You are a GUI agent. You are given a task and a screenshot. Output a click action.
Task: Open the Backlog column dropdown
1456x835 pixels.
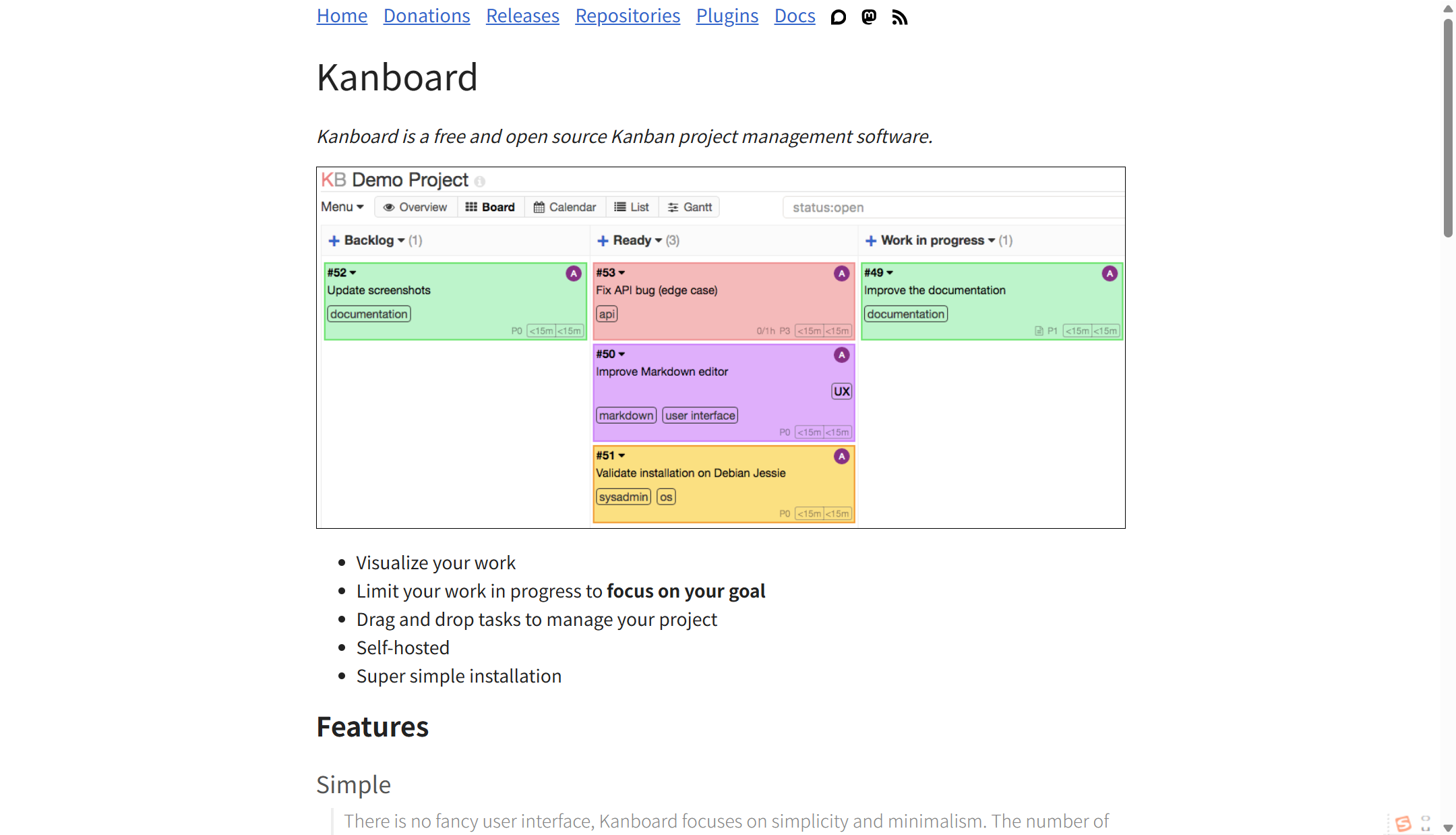pyautogui.click(x=401, y=241)
